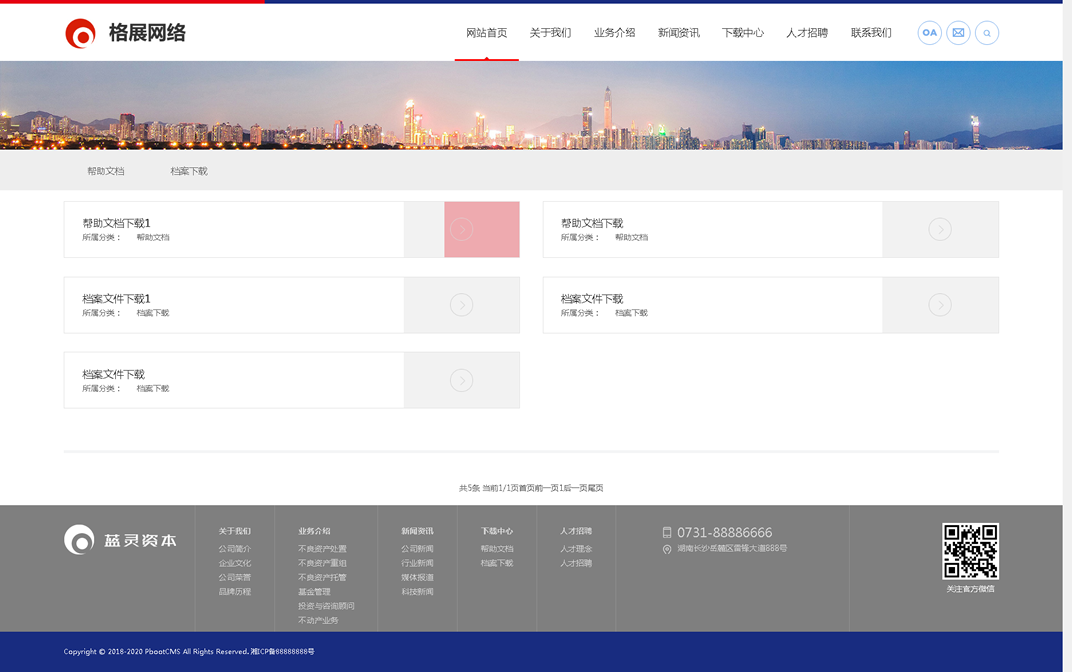Click the search magnifier icon
This screenshot has height=672, width=1072.
(986, 33)
